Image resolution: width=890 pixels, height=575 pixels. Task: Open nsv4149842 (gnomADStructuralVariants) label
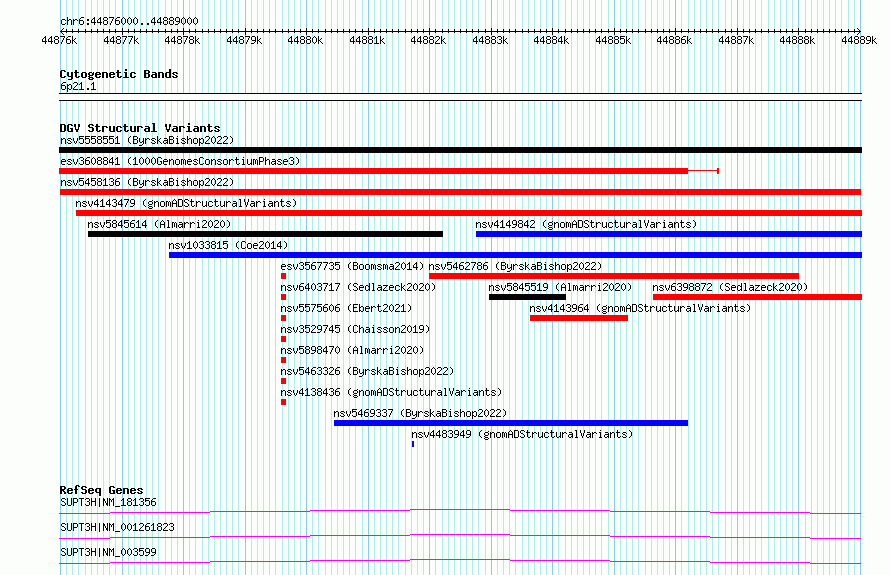point(586,224)
